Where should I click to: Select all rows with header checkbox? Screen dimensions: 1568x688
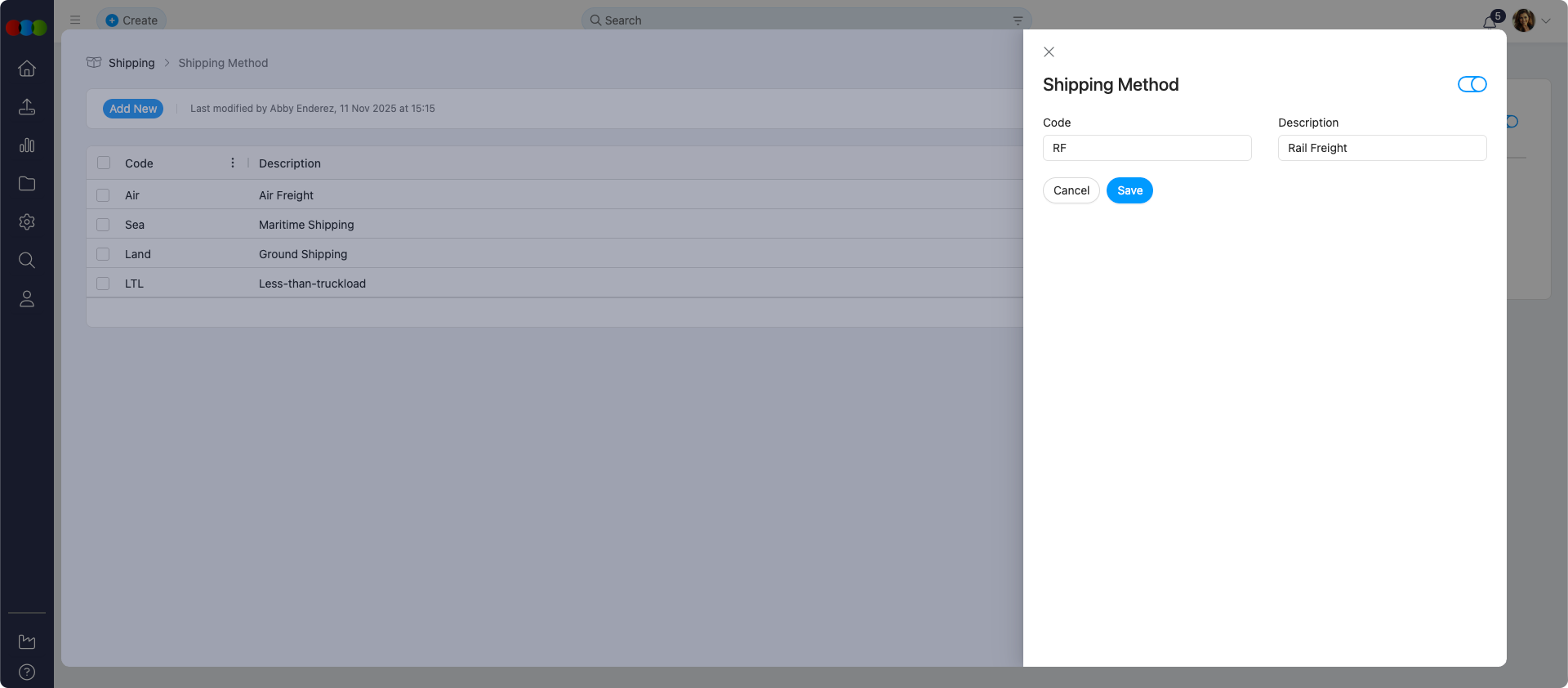pos(104,163)
